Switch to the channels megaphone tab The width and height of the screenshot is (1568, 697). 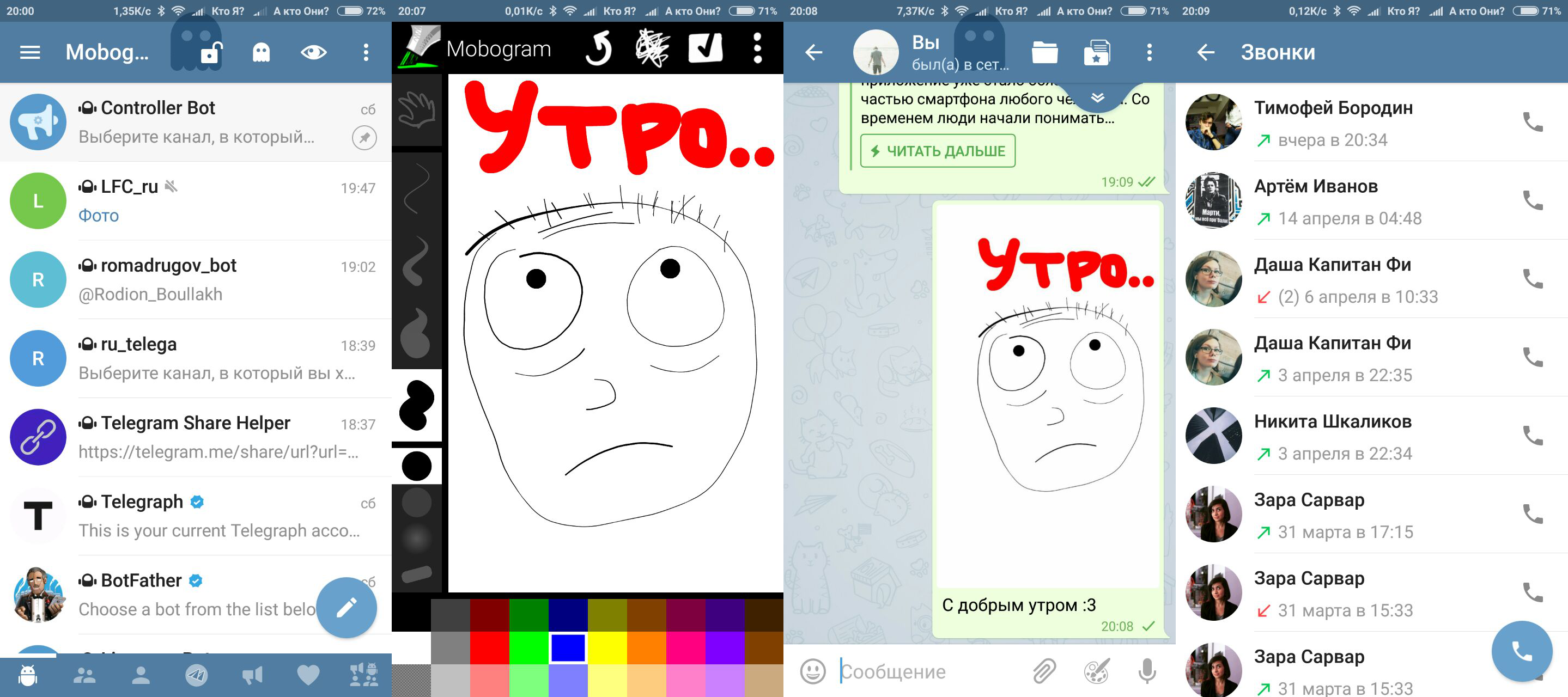(x=252, y=675)
